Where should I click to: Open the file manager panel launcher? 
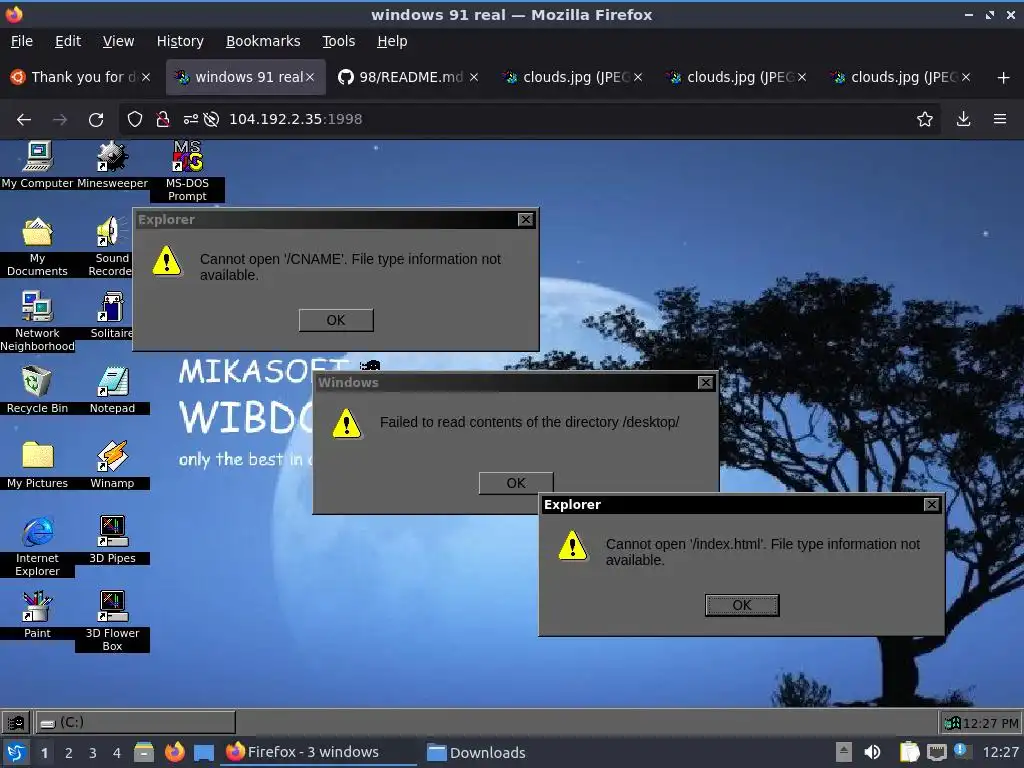144,752
